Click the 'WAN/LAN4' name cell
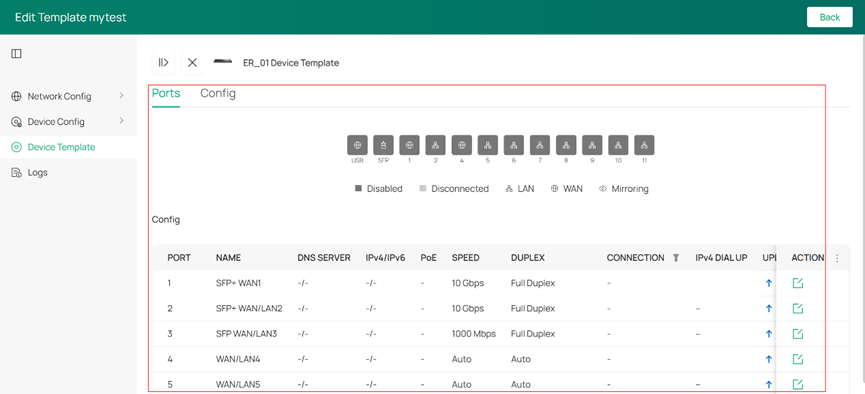The height and width of the screenshot is (394, 865). [238, 359]
